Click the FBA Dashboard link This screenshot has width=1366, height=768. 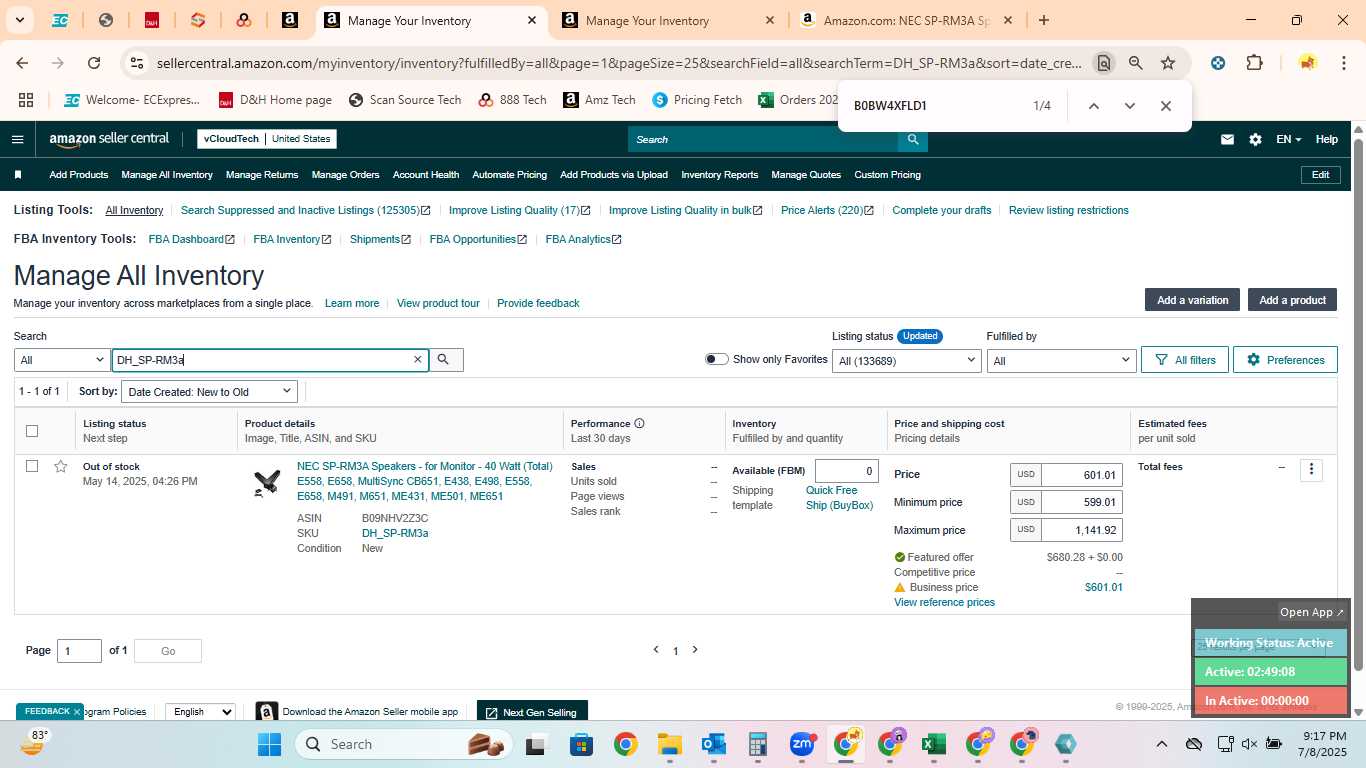click(191, 240)
